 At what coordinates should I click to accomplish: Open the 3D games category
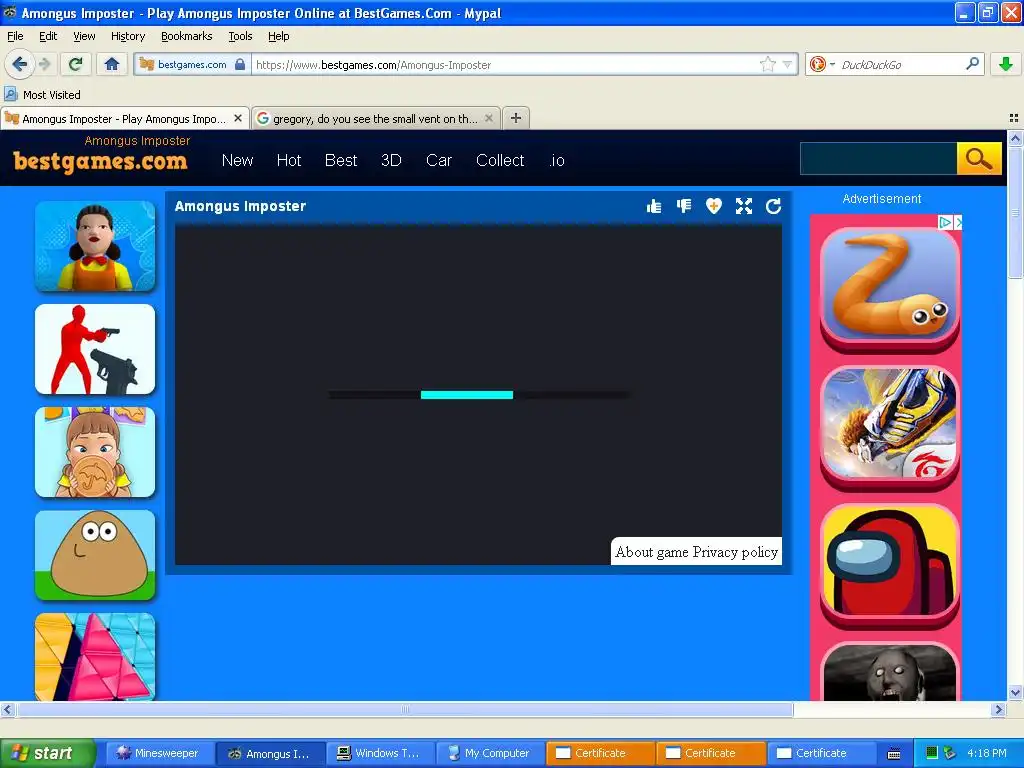pos(391,161)
